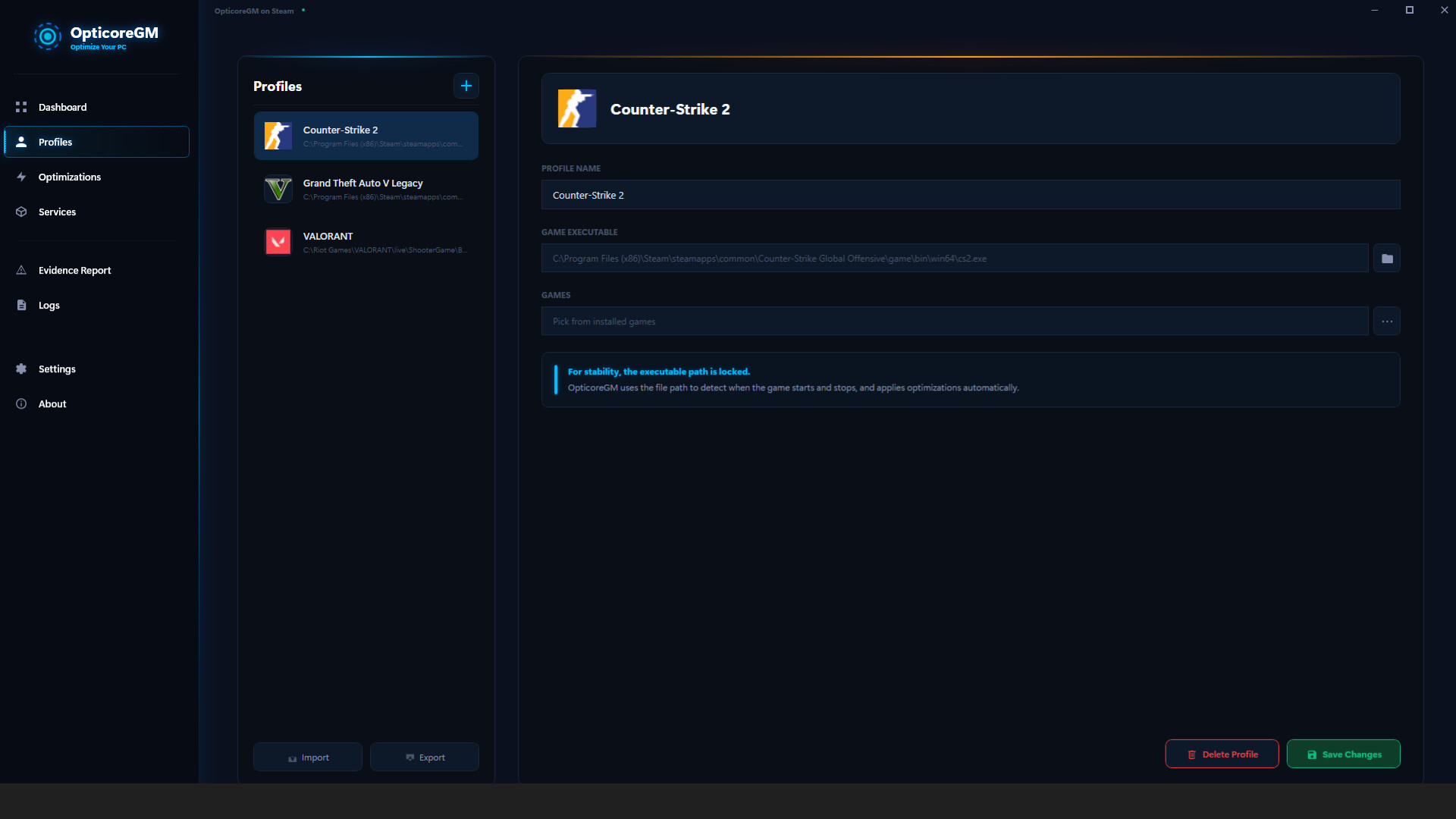
Task: Select the Grand Theft Auto V Legacy profile
Action: 366,189
